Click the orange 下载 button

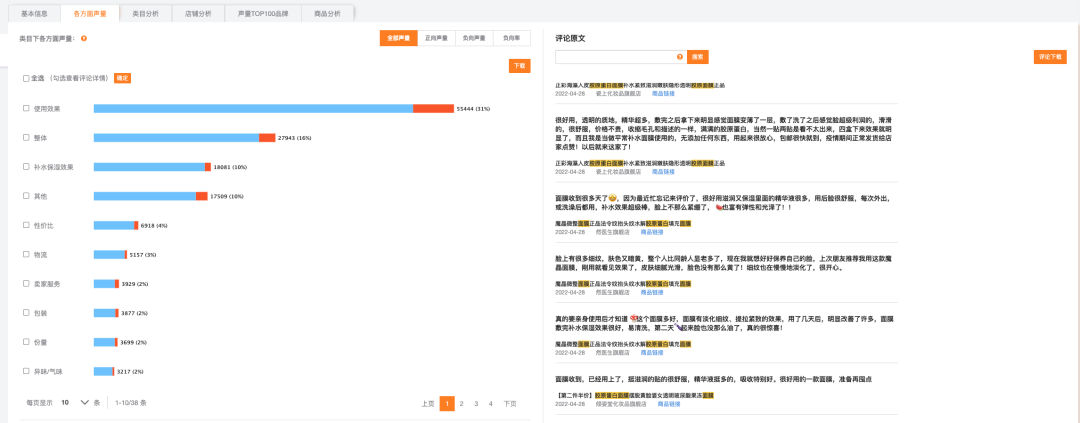(x=519, y=65)
